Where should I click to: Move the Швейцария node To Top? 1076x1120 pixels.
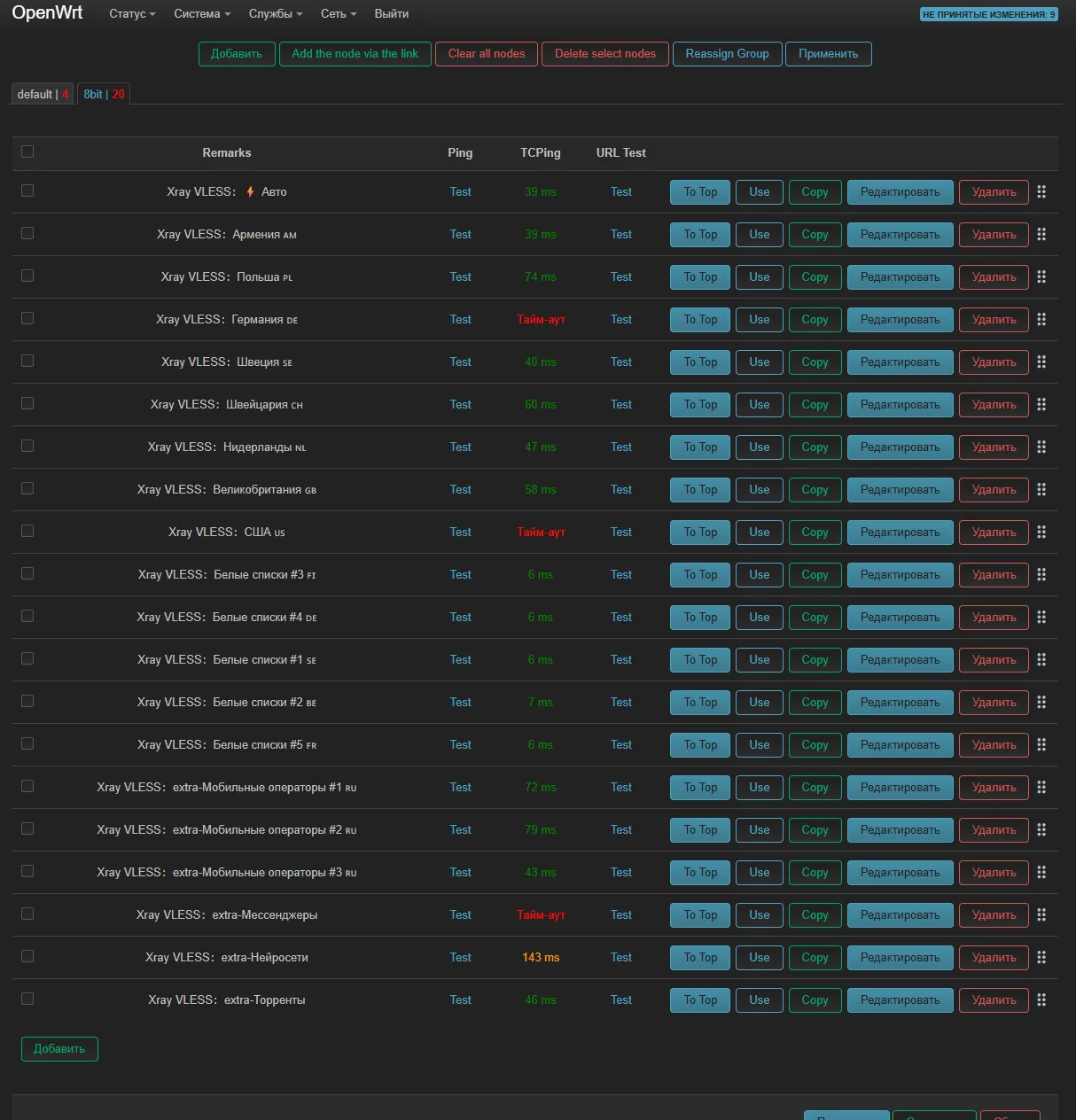[x=700, y=404]
